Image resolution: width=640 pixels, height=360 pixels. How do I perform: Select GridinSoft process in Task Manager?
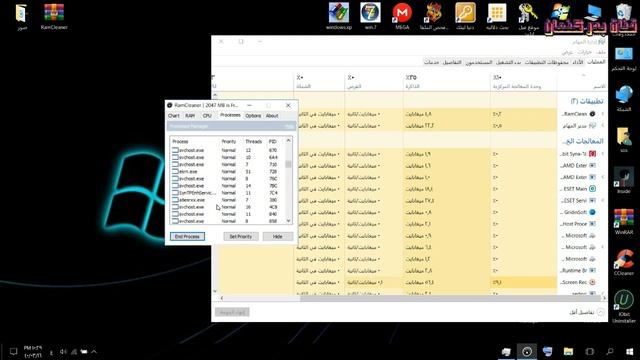pyautogui.click(x=580, y=212)
